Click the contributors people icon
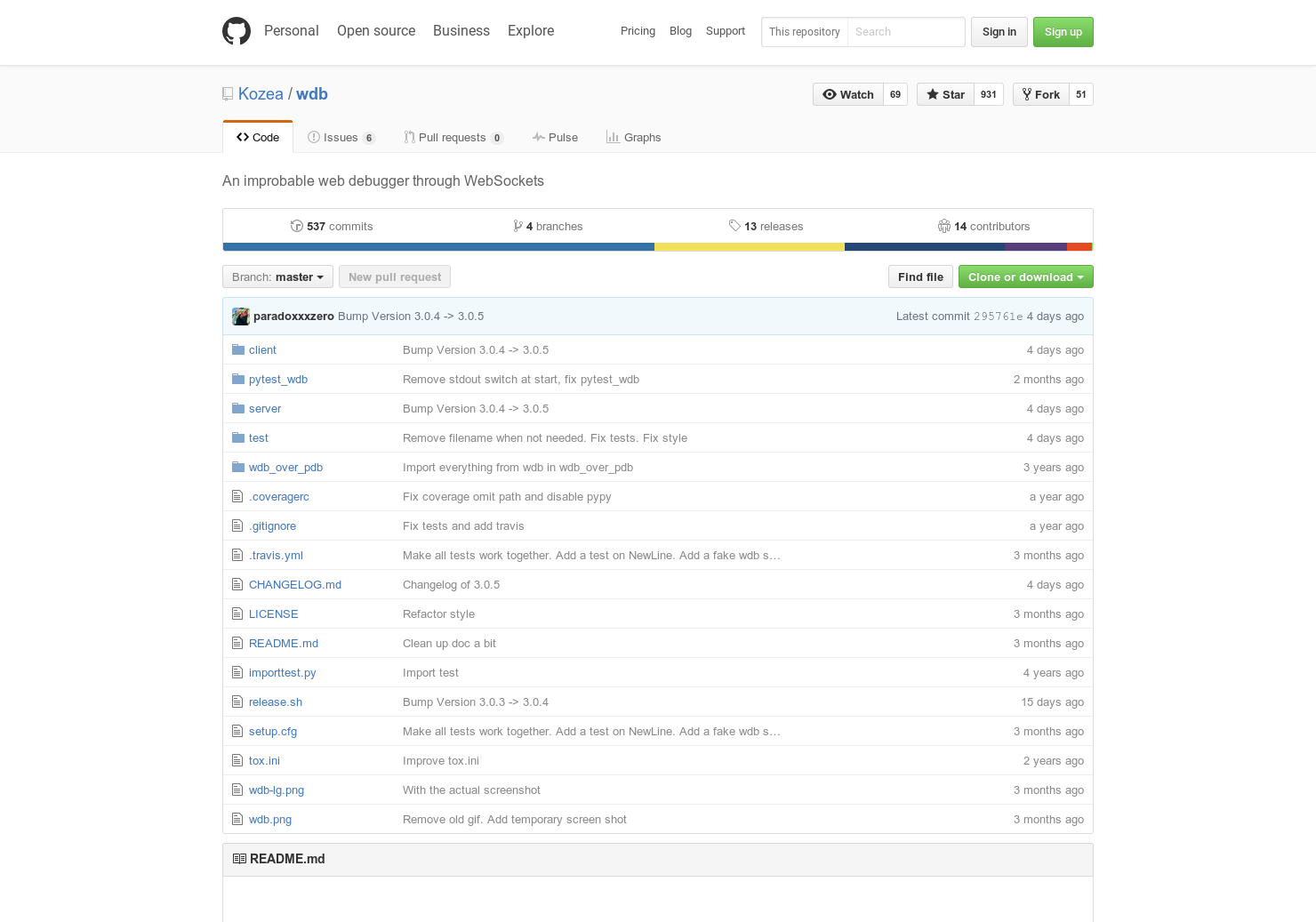Screen dimensions: 1316x922 point(944,226)
